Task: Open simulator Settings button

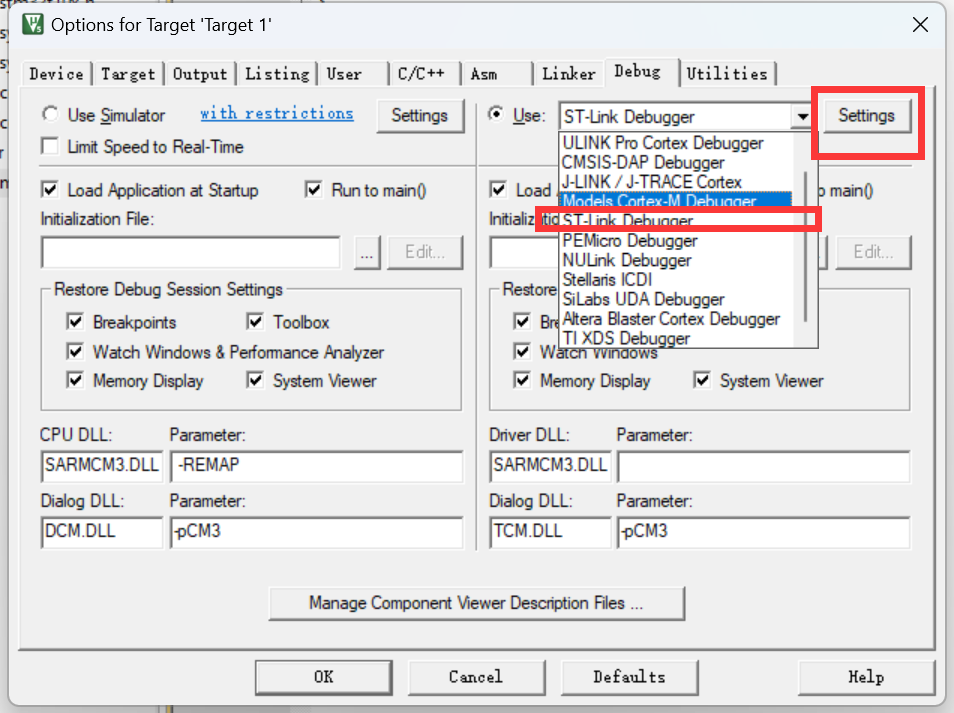Action: pos(420,116)
